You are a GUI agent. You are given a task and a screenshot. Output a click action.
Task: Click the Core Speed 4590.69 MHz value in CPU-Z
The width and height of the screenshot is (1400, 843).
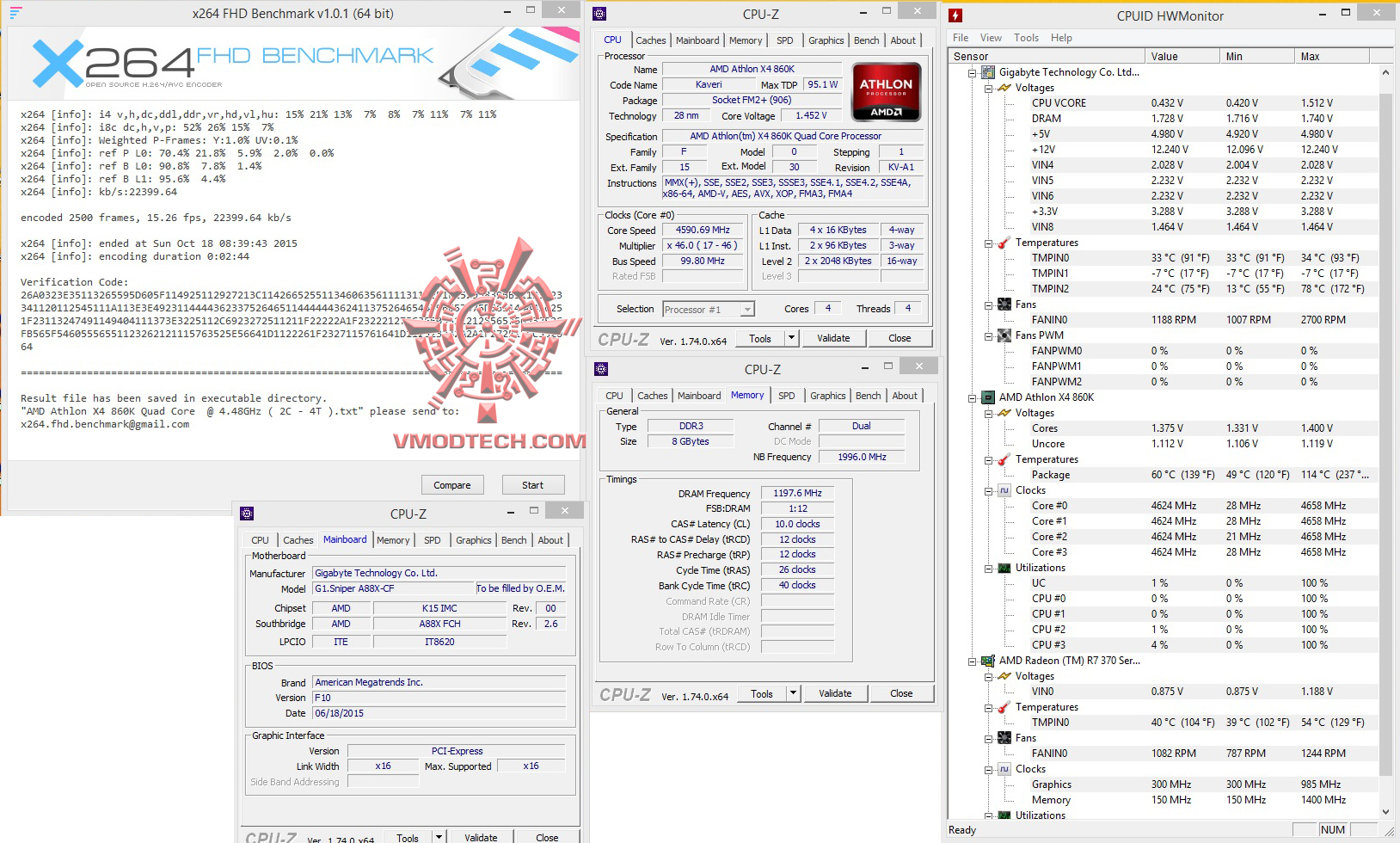coord(703,231)
